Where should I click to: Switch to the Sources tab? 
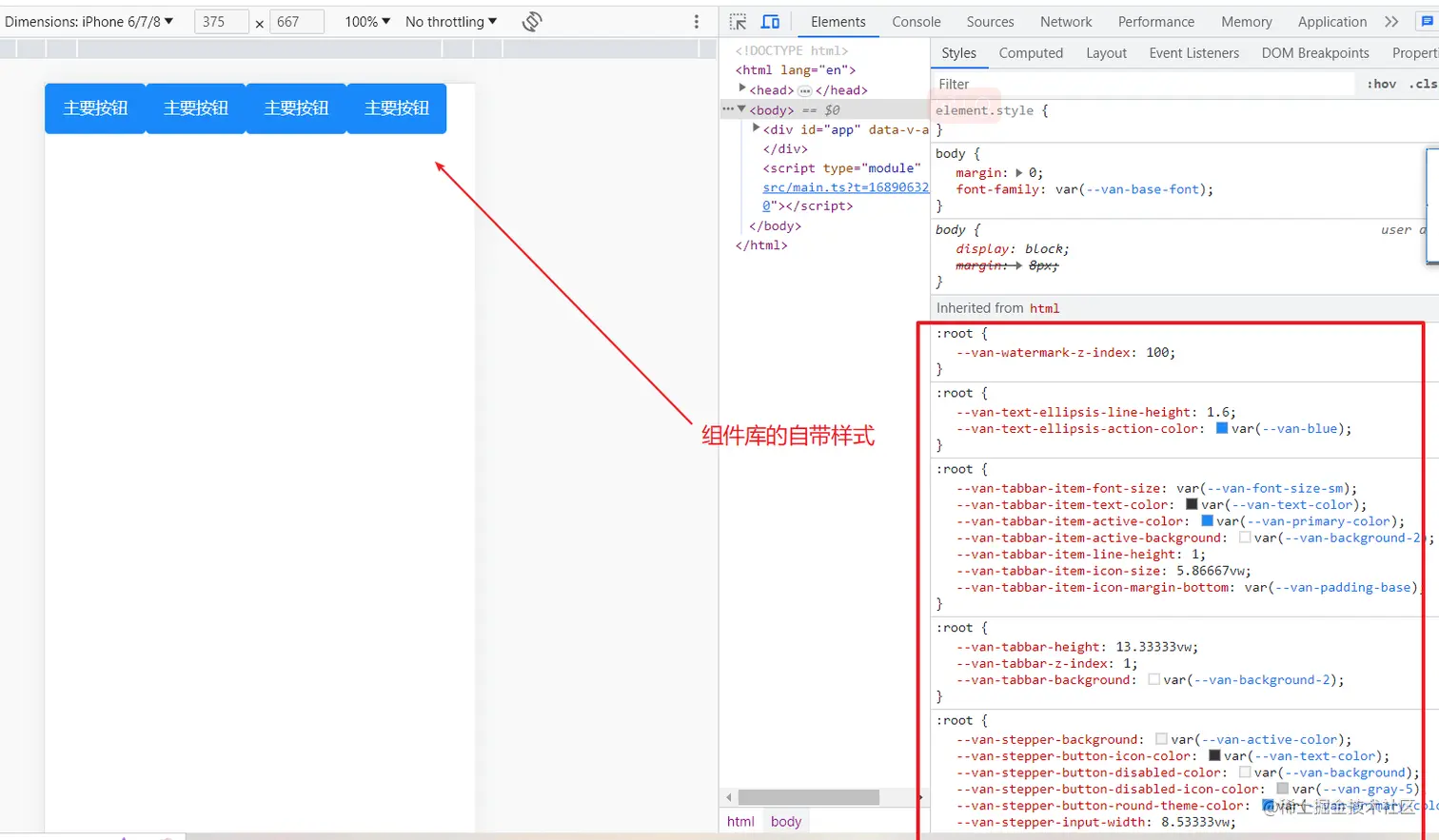pos(991,22)
